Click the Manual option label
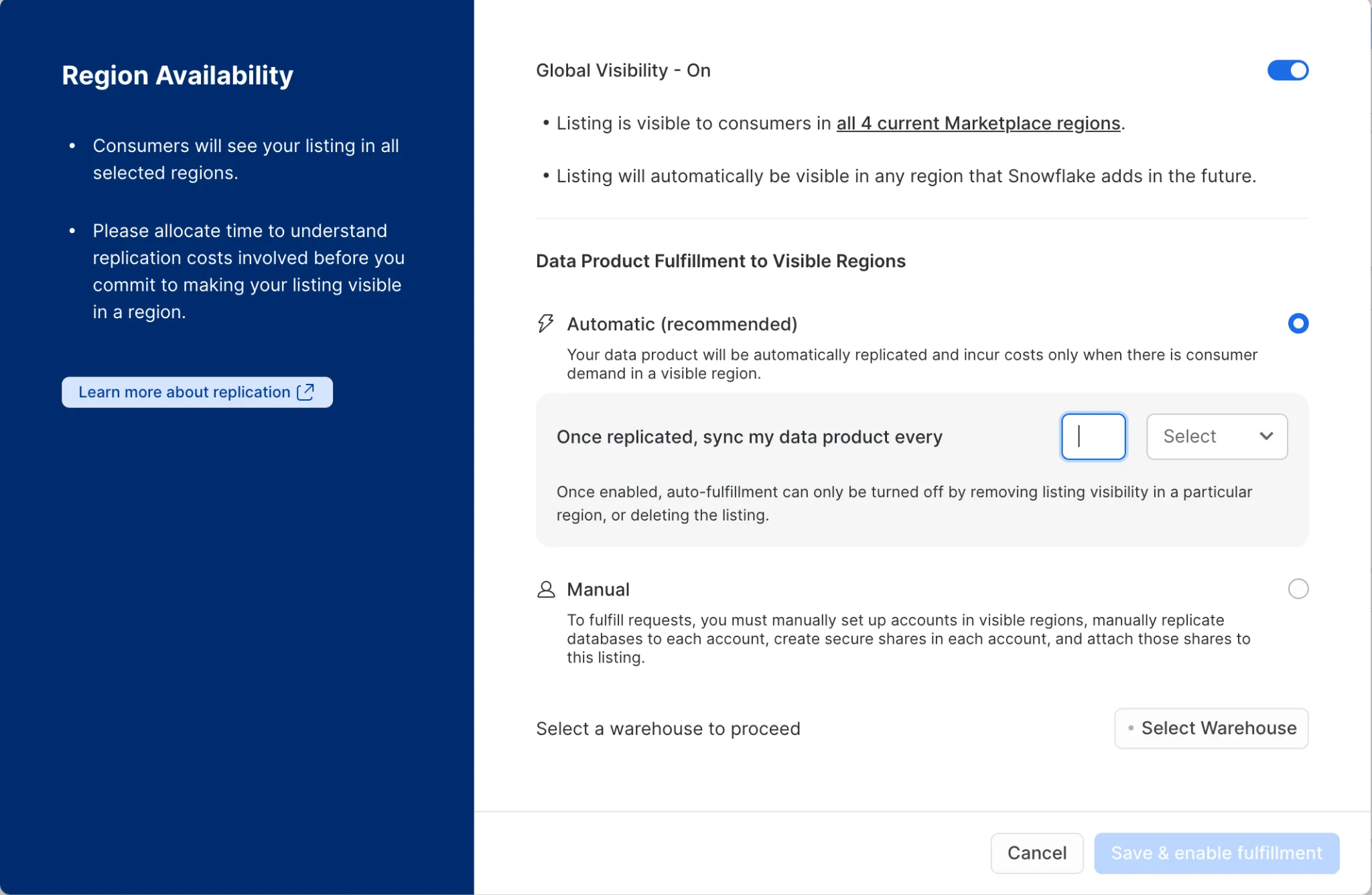The width and height of the screenshot is (1372, 895). coord(598,590)
